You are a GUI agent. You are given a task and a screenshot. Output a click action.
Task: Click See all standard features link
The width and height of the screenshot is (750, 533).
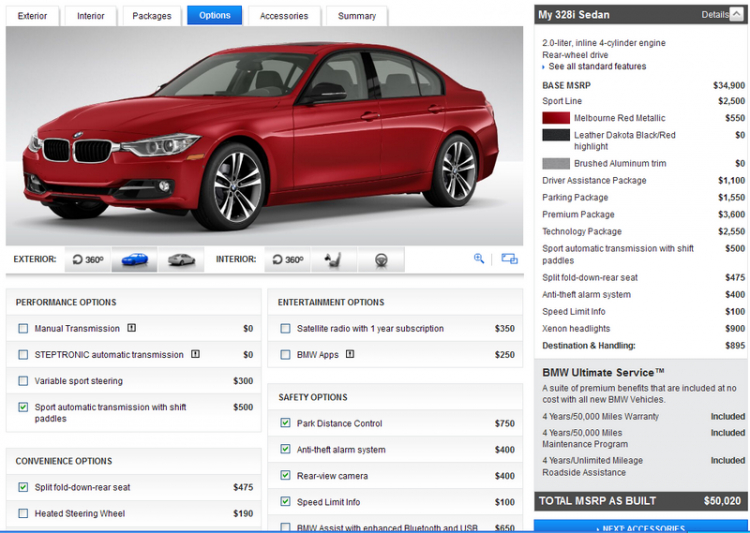(x=597, y=66)
